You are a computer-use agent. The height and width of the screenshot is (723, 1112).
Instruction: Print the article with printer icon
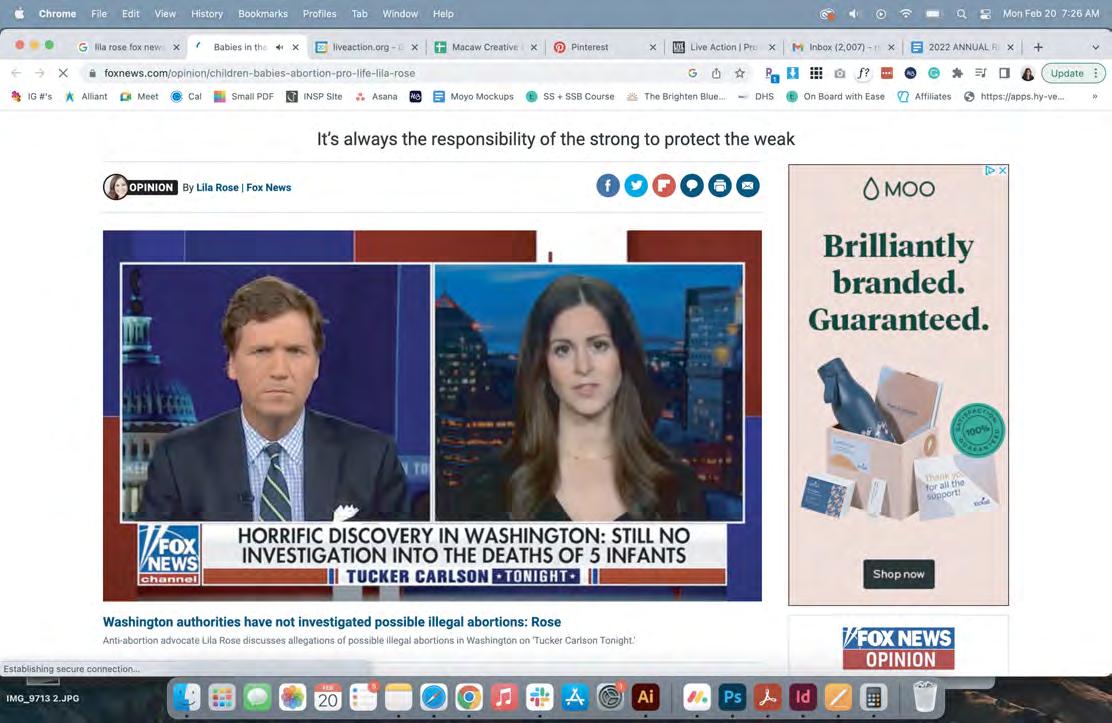(720, 186)
